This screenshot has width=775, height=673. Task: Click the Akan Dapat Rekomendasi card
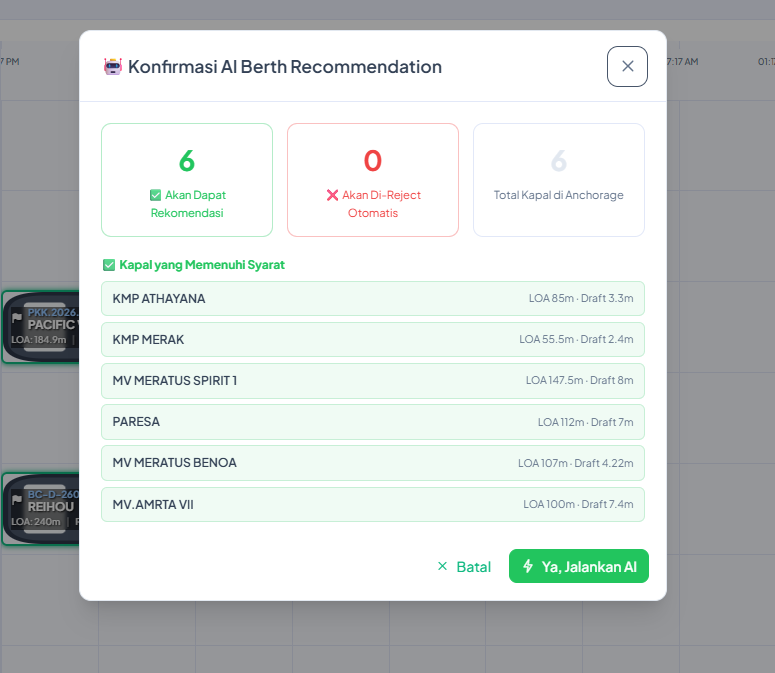point(187,180)
